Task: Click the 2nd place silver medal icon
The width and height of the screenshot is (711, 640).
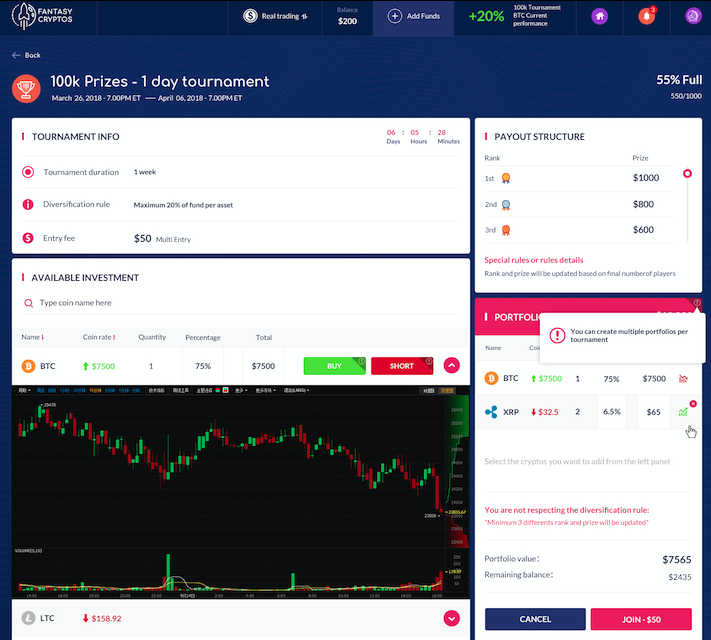Action: click(x=506, y=205)
